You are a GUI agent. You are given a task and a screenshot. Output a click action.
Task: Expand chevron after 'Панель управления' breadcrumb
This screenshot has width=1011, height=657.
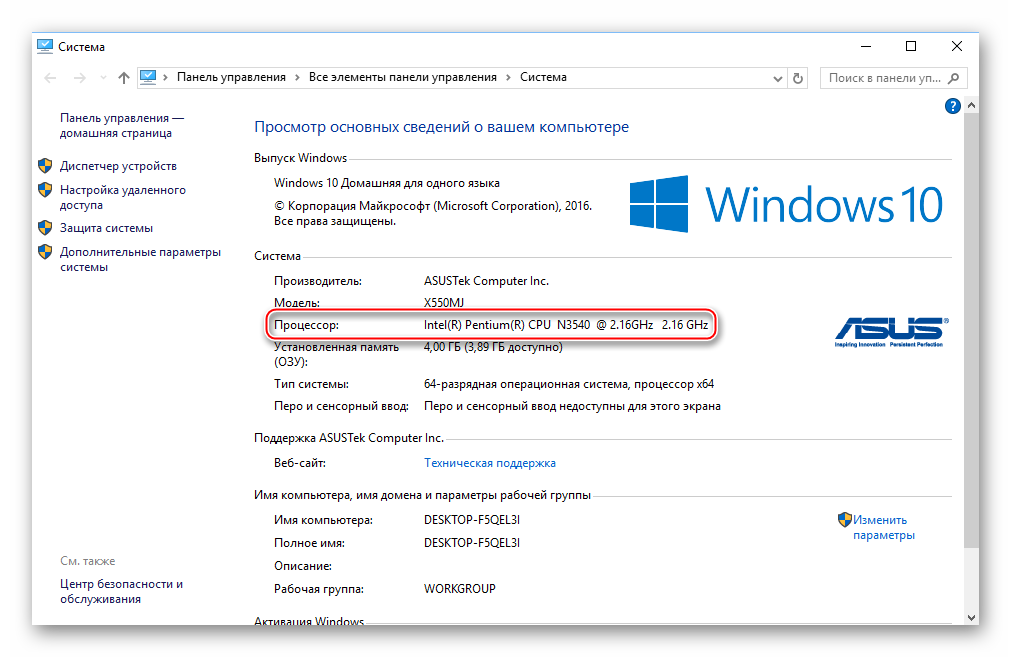tap(297, 78)
